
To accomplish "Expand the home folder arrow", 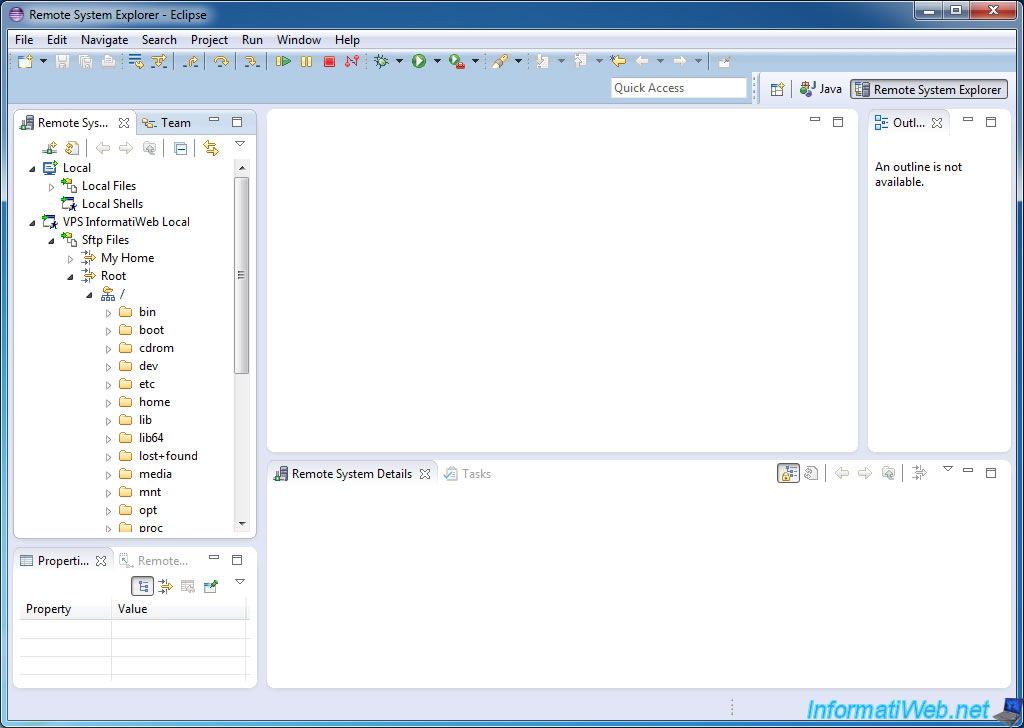I will click(108, 403).
